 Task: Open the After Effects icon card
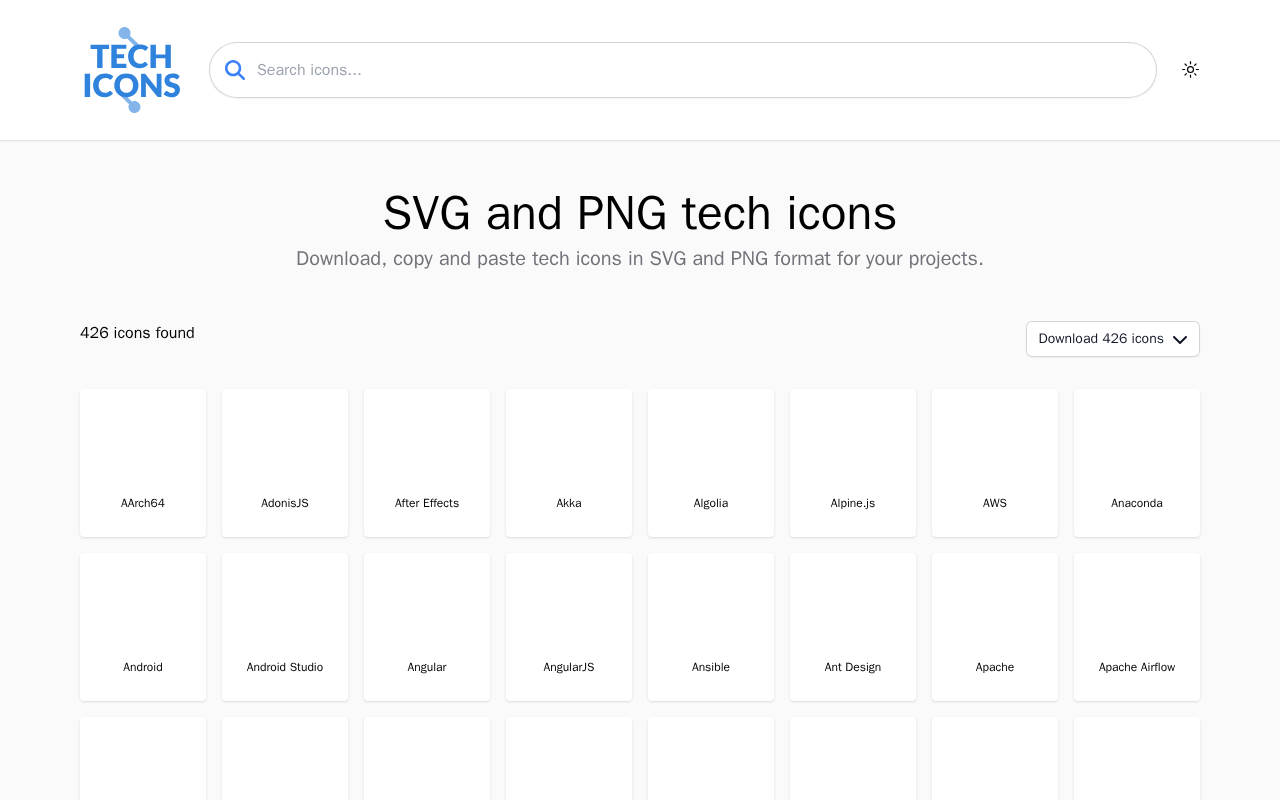[x=427, y=463]
